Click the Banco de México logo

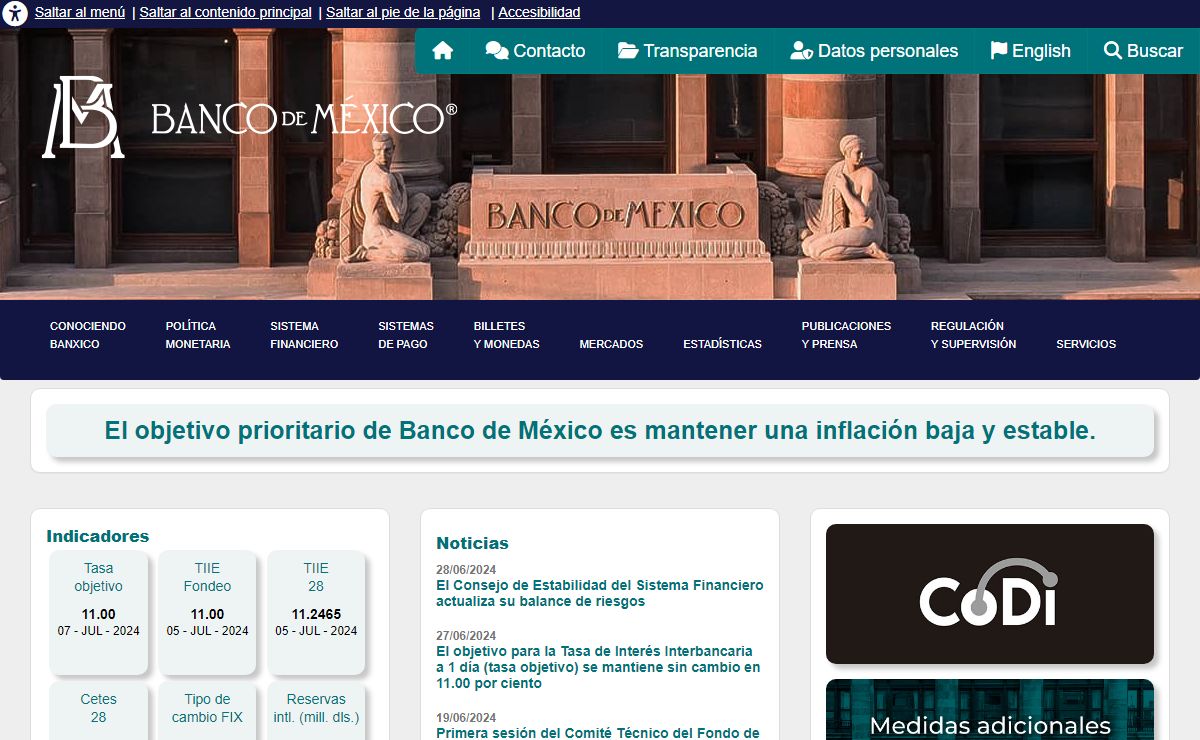pyautogui.click(x=249, y=117)
